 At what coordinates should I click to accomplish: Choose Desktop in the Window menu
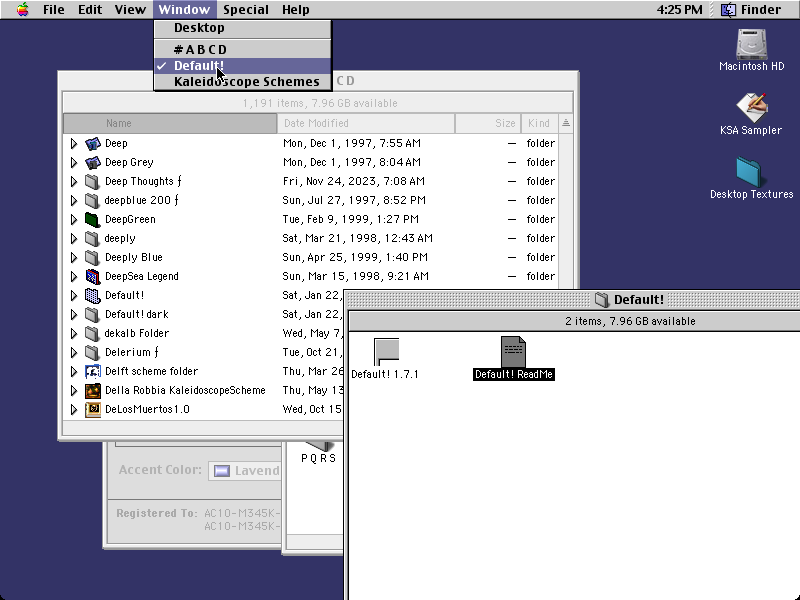tap(242, 28)
